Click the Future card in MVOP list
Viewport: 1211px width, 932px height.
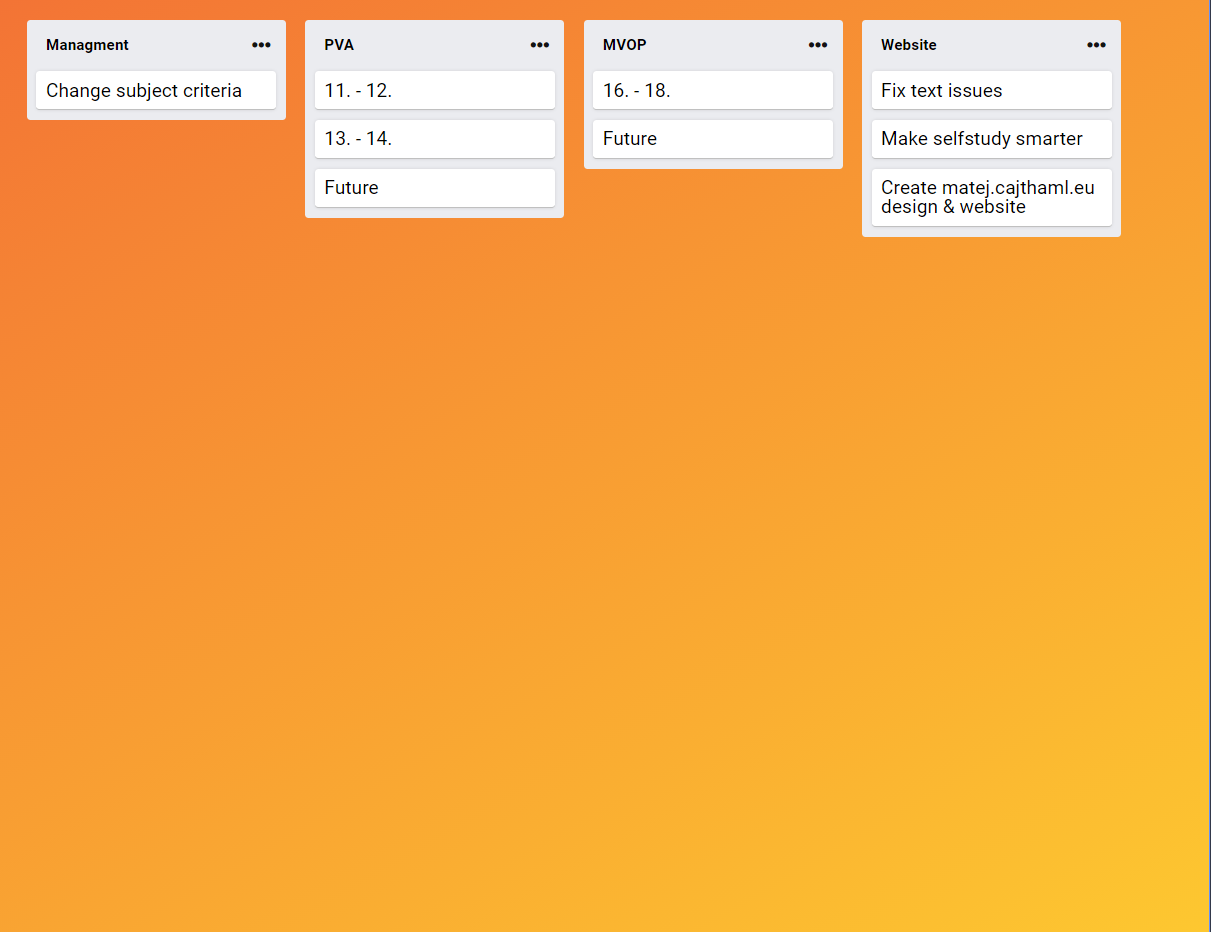click(x=712, y=139)
